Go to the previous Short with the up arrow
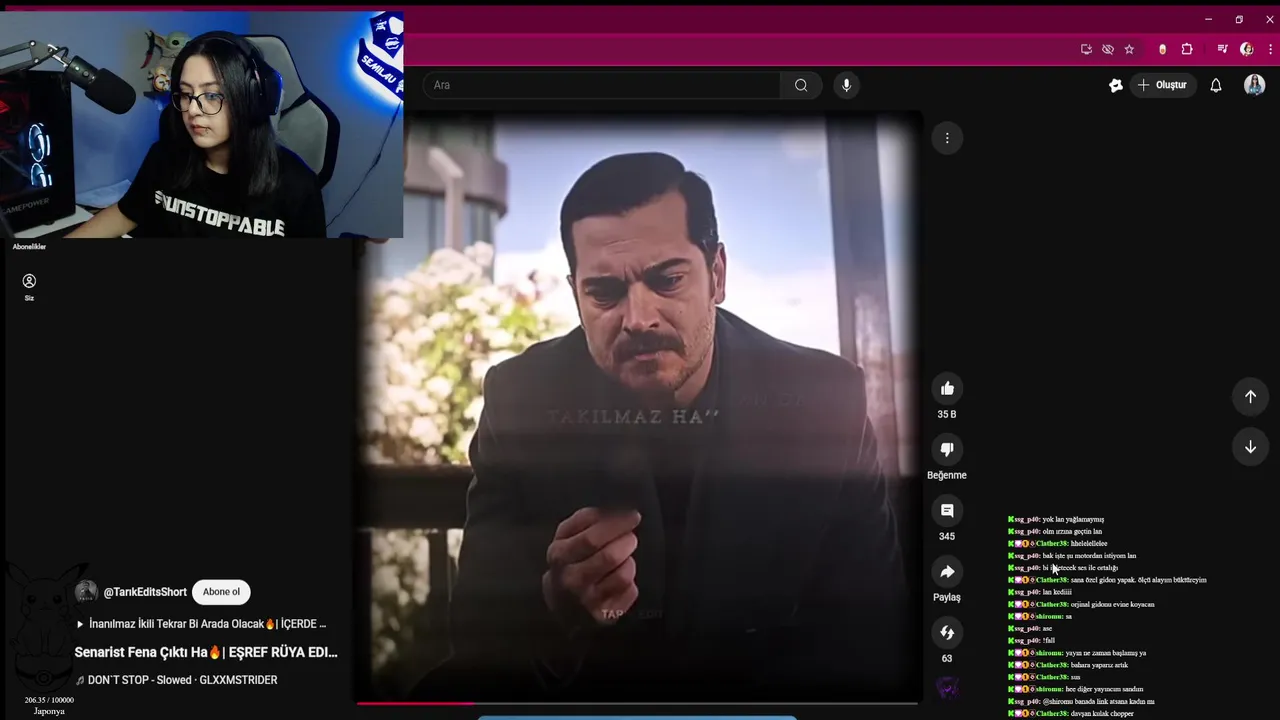1280x720 pixels. [x=1250, y=397]
